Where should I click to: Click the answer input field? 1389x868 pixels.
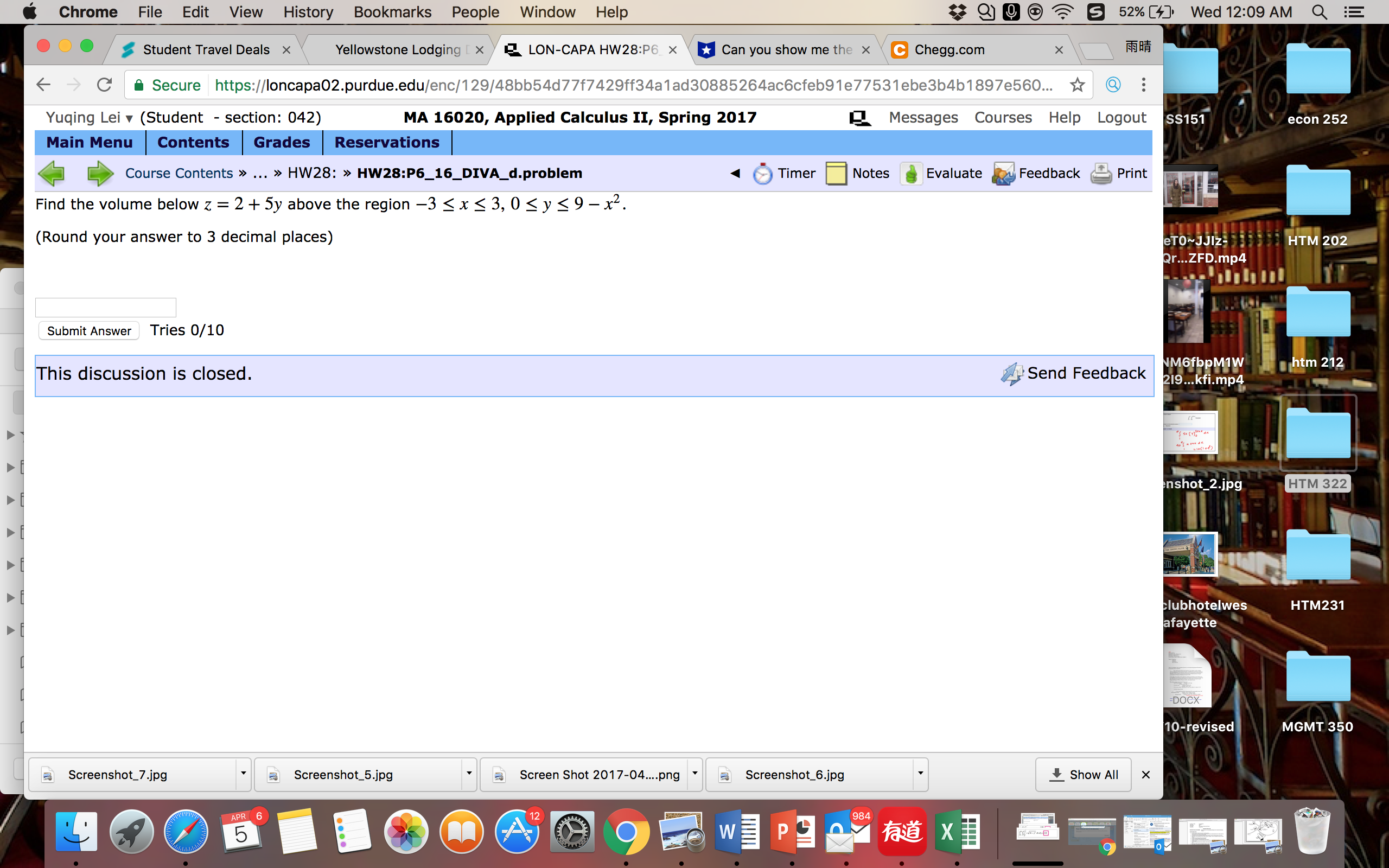click(x=106, y=308)
